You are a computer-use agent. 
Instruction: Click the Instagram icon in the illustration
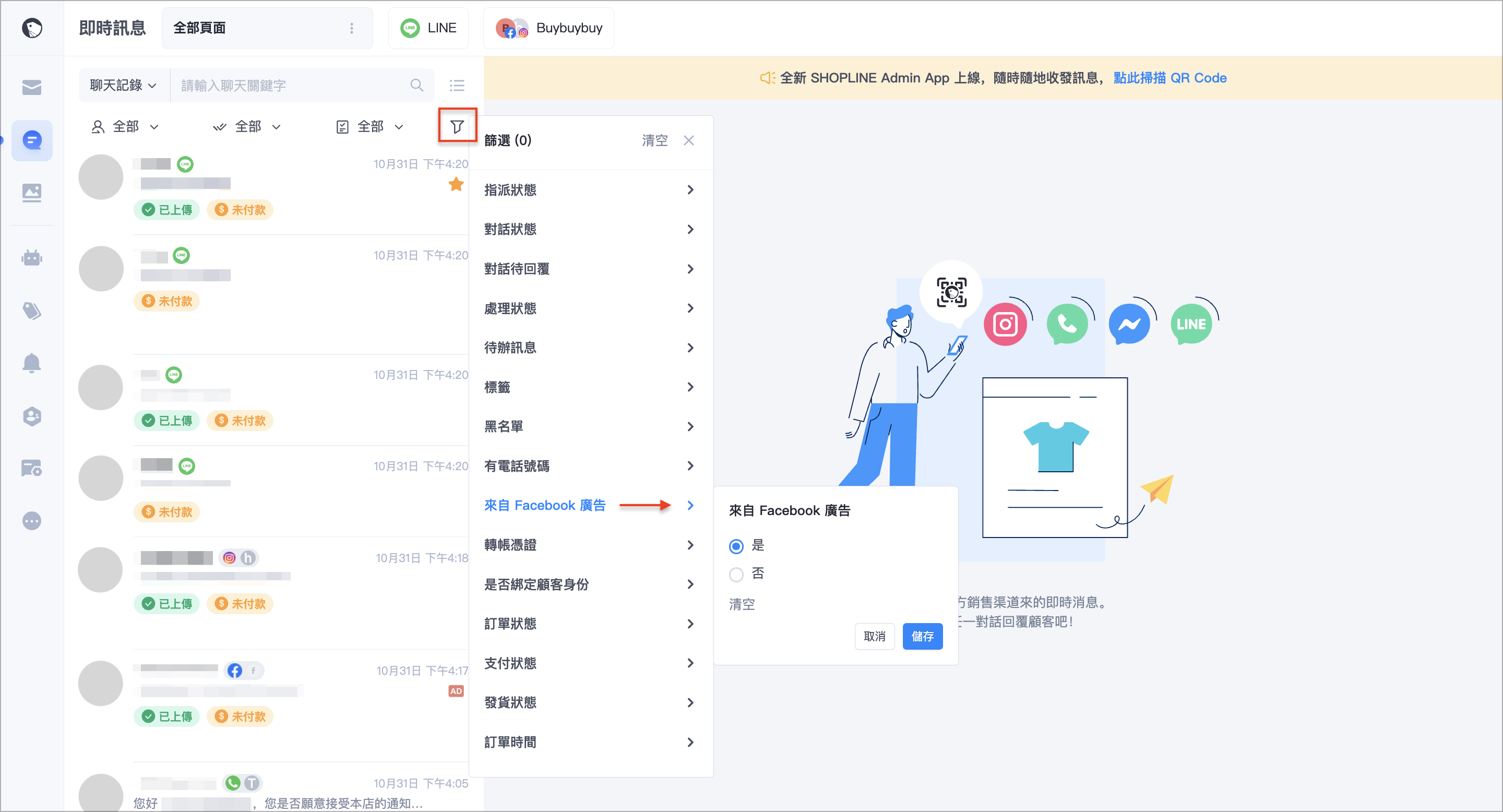(x=1005, y=324)
